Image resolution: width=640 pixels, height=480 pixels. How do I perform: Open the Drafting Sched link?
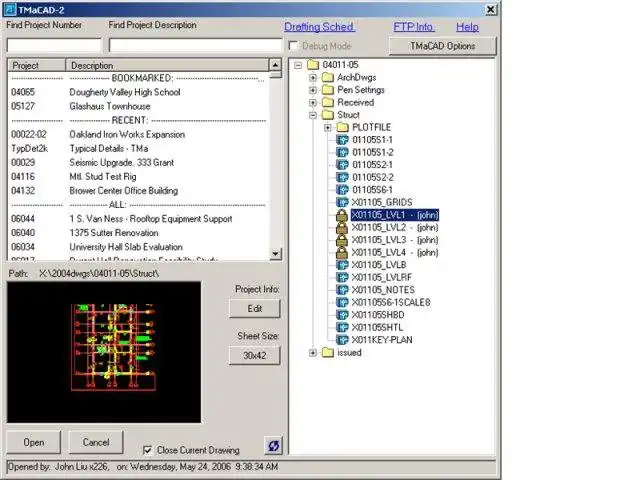tap(319, 27)
